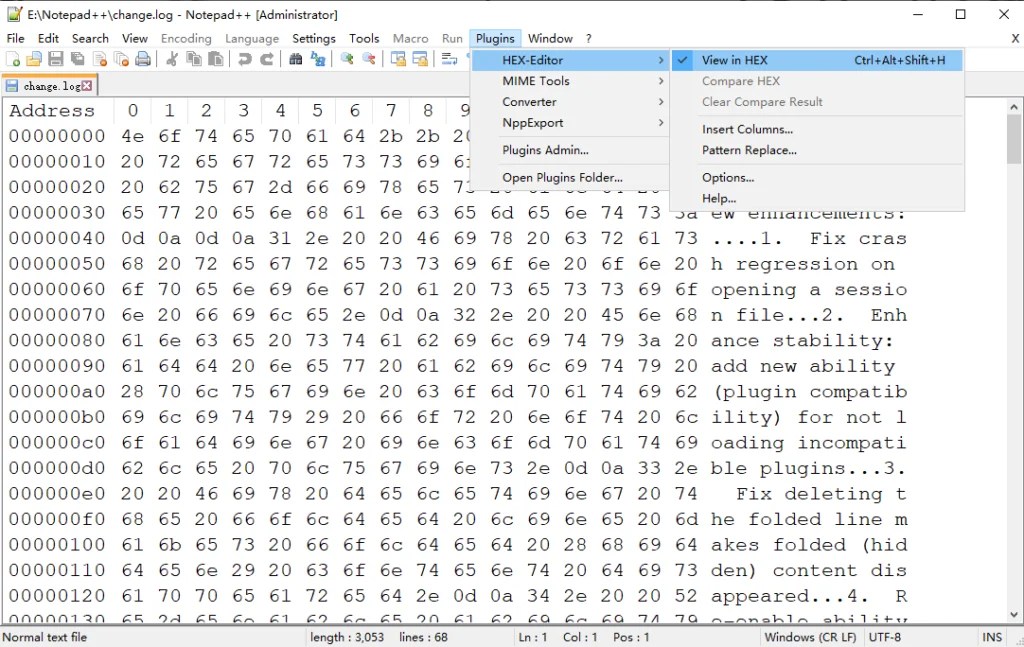Click 'Ln : 1' in status bar
Image resolution: width=1024 pixels, height=647 pixels.
[533, 637]
